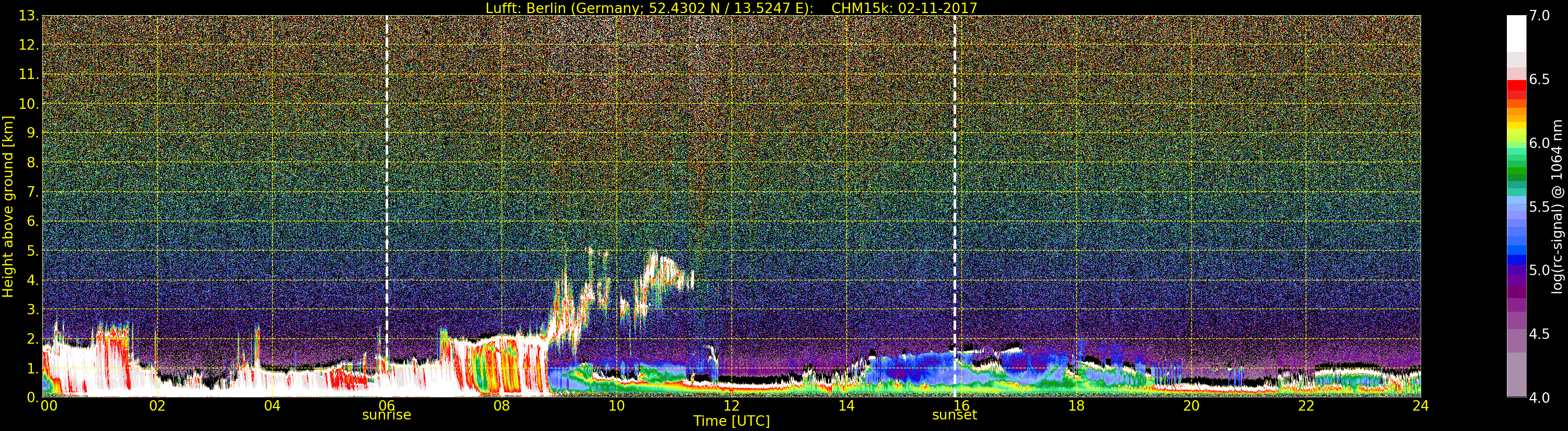This screenshot has width=1568, height=431.
Task: Click the colorbar tick label '7.0'
Action: 1539,16
